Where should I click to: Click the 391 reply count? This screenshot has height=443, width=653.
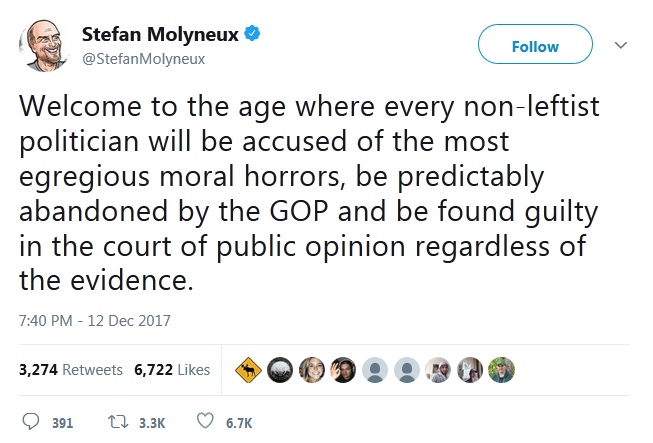point(62,423)
